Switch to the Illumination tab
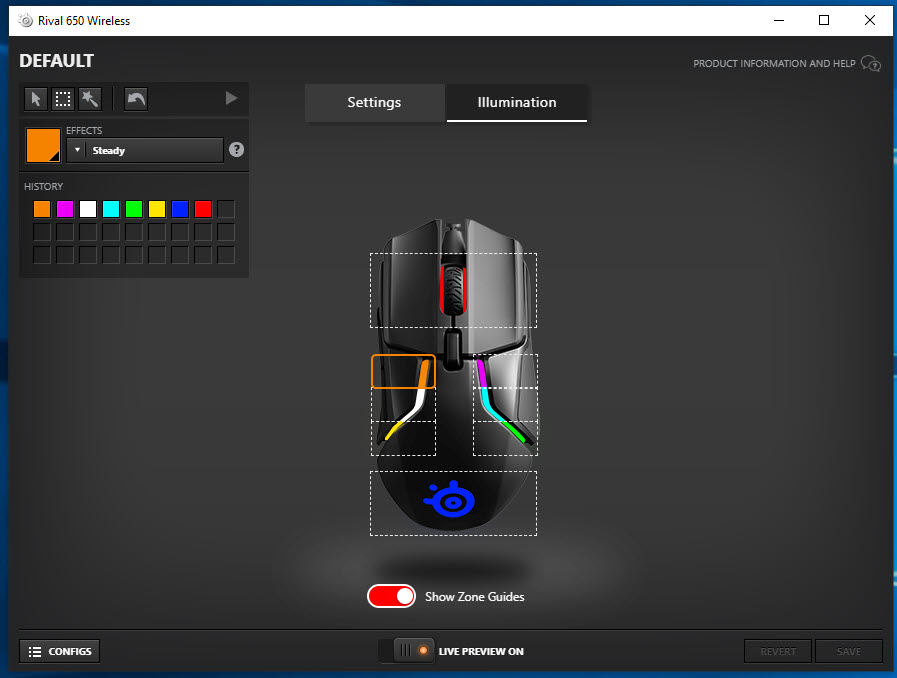Viewport: 897px width, 678px height. point(517,102)
